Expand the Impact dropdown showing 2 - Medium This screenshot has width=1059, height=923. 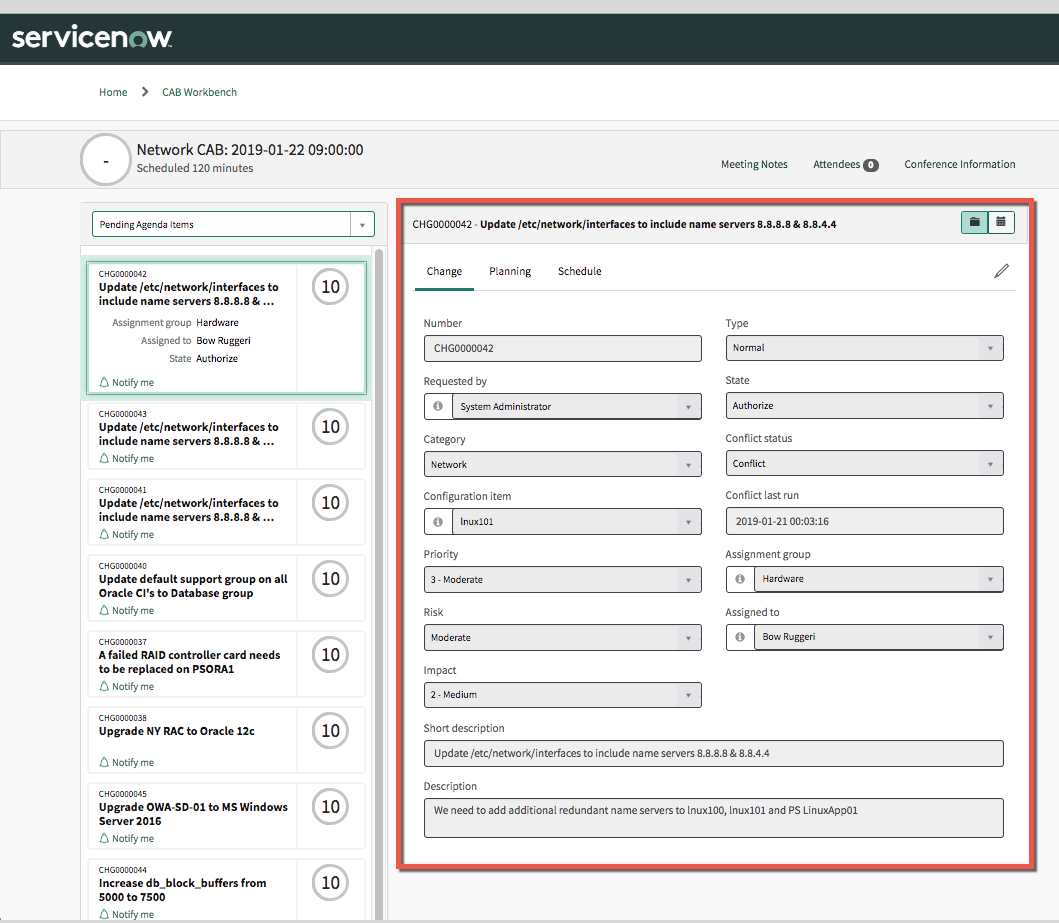tap(563, 695)
